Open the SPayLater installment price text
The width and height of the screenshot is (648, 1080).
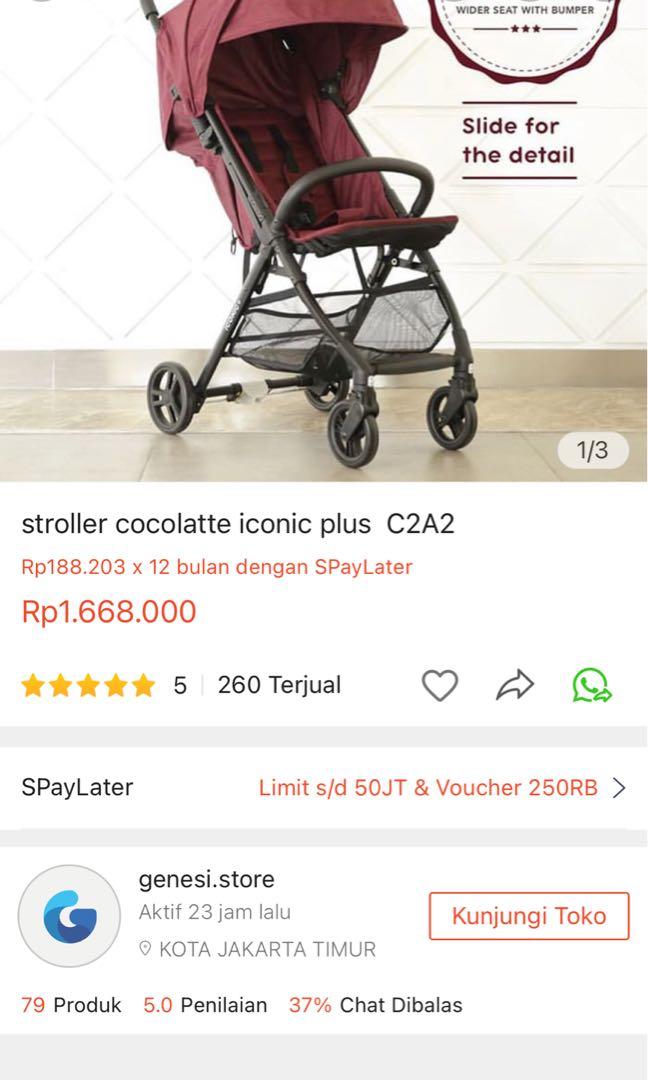click(217, 567)
